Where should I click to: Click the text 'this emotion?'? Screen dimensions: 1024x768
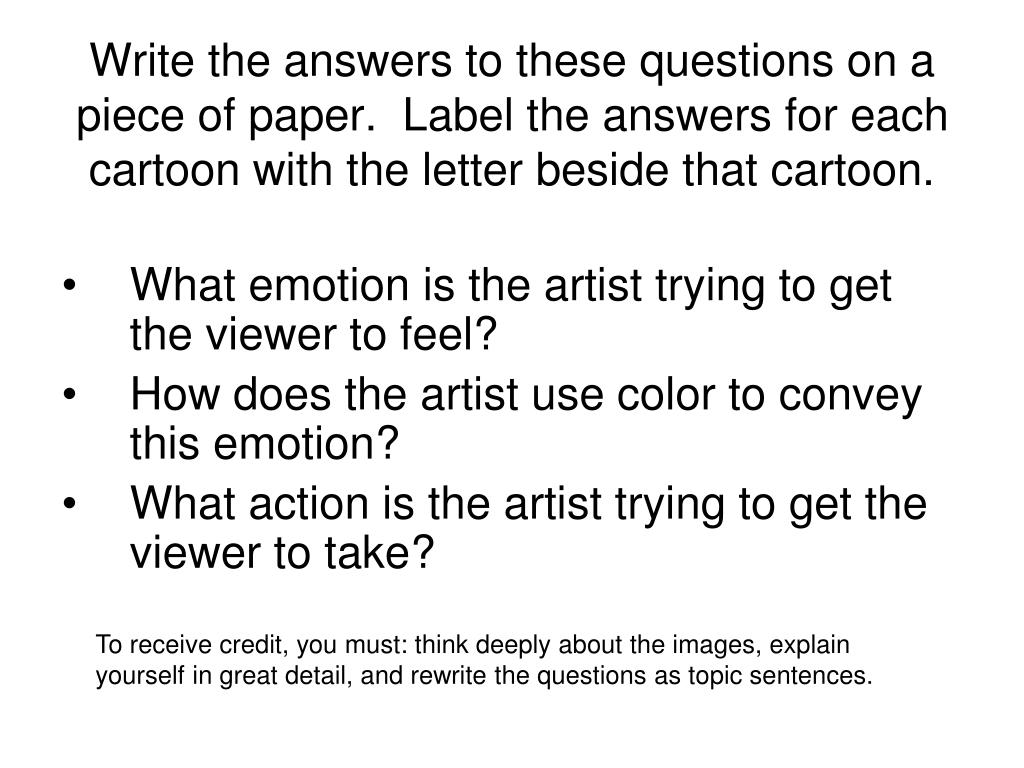coord(264,443)
